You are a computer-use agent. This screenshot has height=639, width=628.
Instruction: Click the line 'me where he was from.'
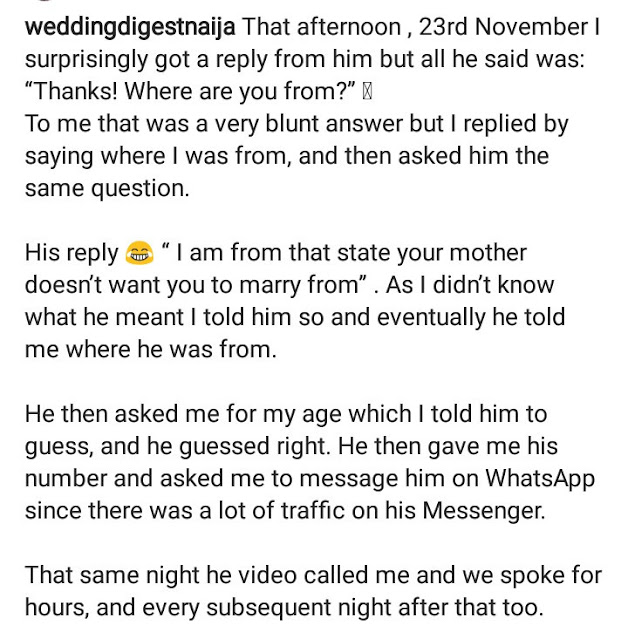[x=151, y=349]
